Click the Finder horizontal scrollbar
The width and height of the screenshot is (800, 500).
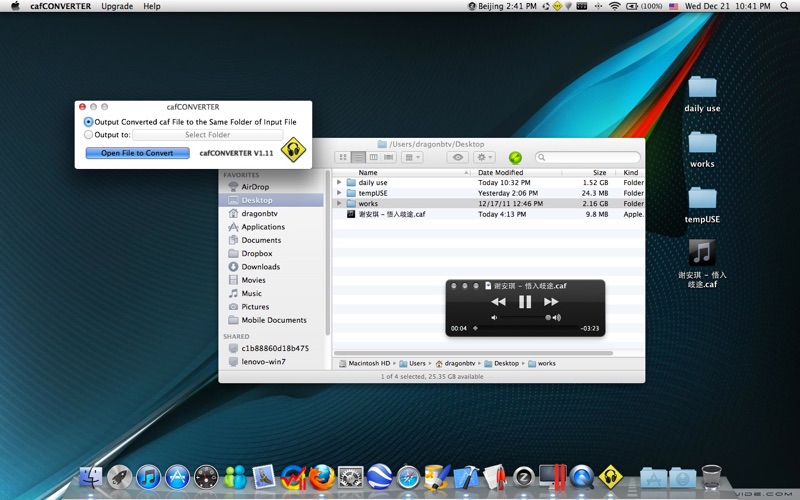473,353
